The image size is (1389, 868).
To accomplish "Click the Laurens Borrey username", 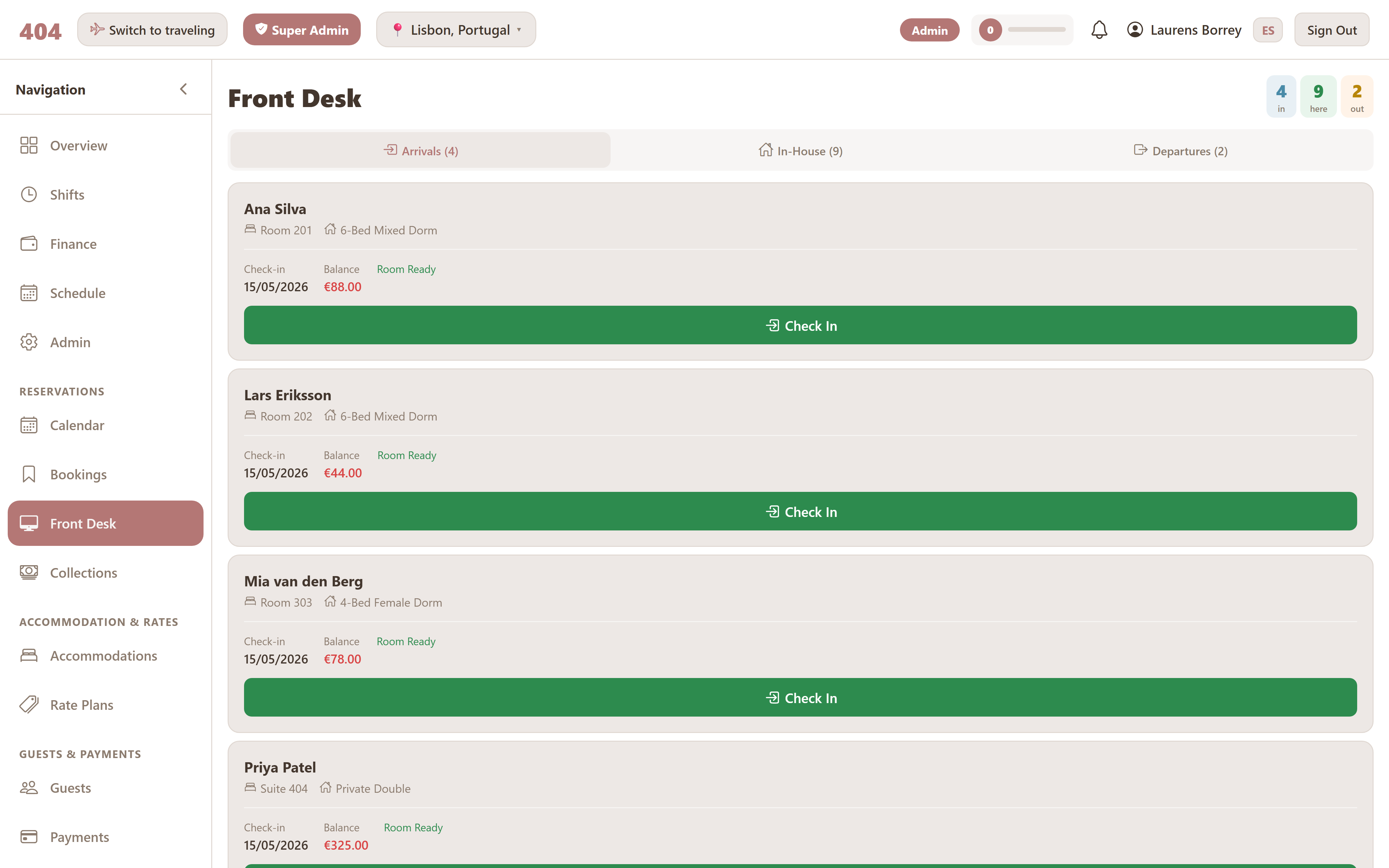I will (x=1195, y=30).
